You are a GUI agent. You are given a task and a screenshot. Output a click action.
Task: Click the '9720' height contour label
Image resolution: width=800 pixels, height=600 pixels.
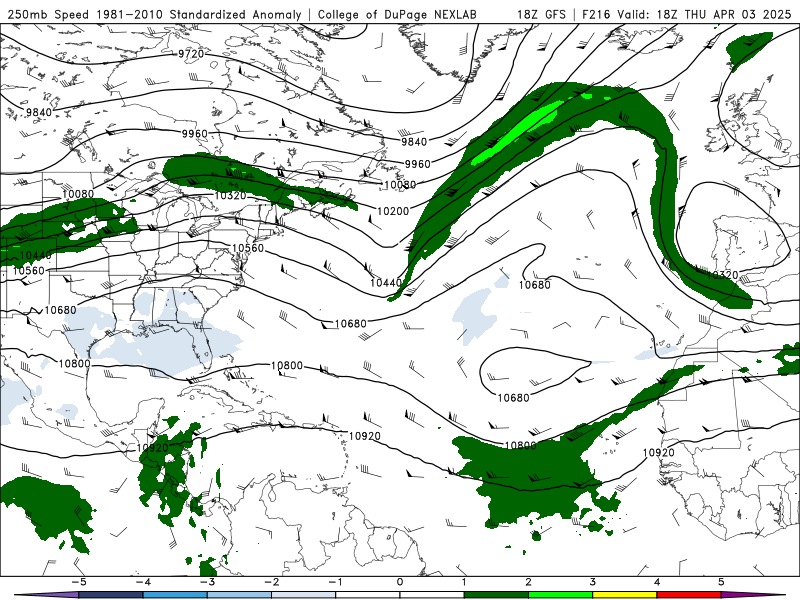(x=191, y=54)
